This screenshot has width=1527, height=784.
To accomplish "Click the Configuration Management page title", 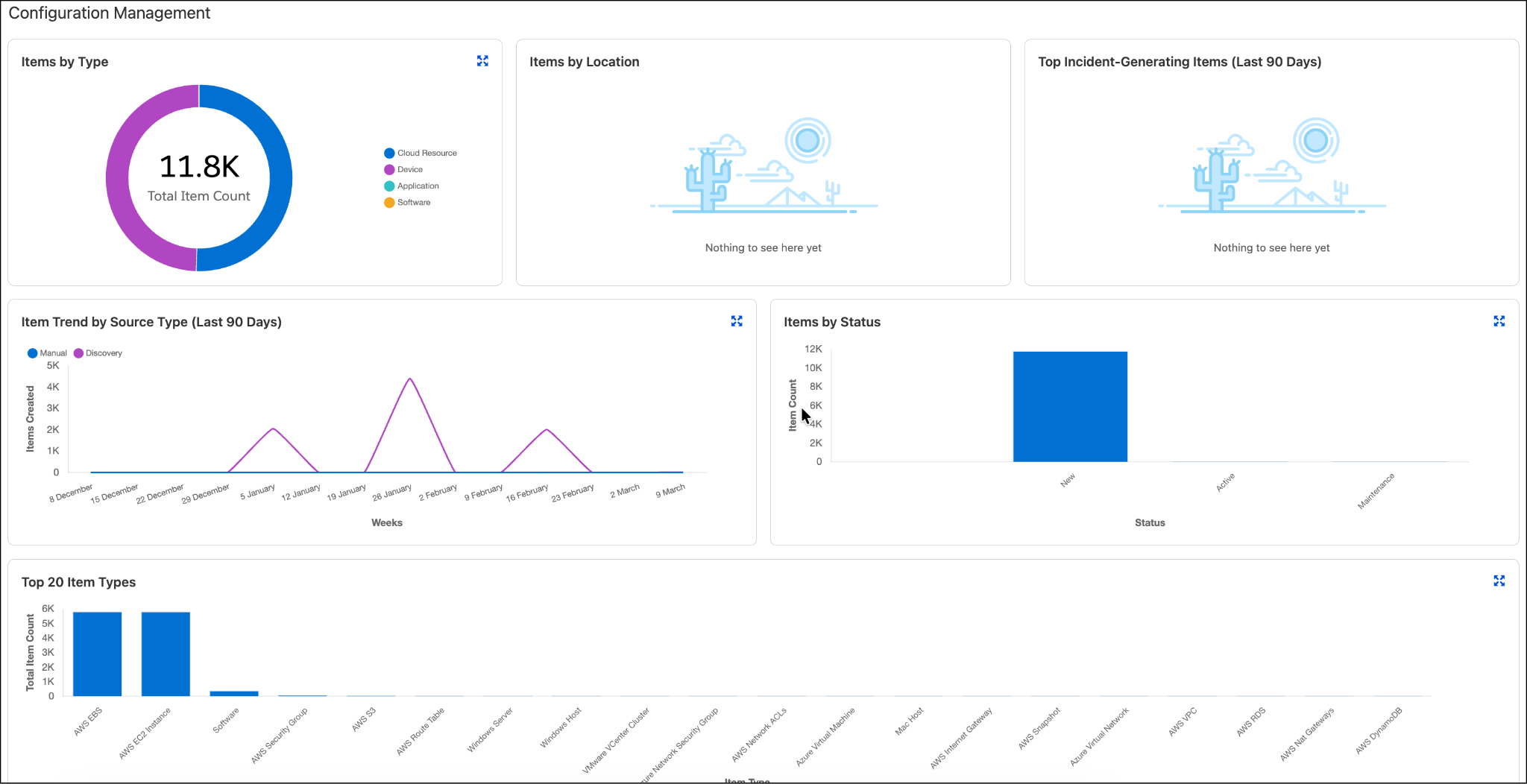I will [x=110, y=13].
